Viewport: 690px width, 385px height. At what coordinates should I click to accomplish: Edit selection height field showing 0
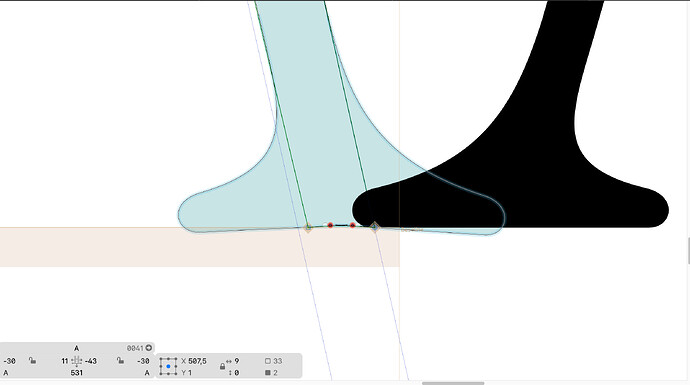237,373
